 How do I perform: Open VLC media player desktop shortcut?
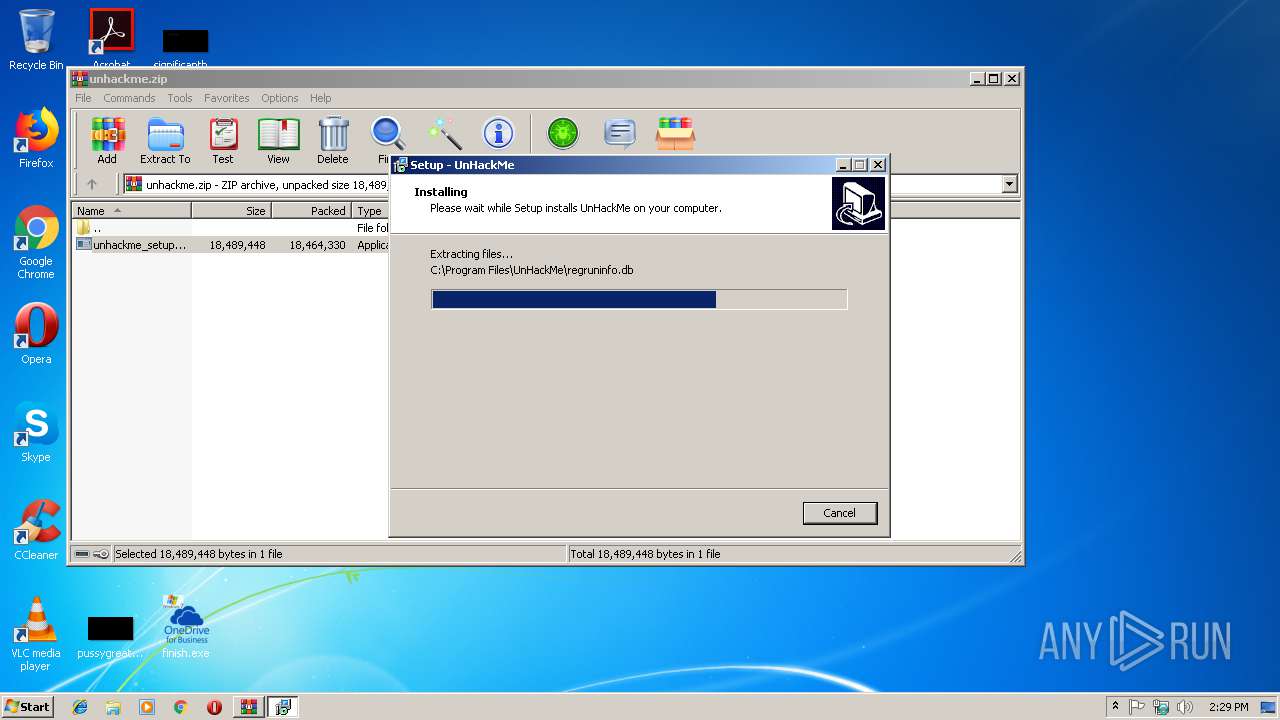click(x=36, y=634)
